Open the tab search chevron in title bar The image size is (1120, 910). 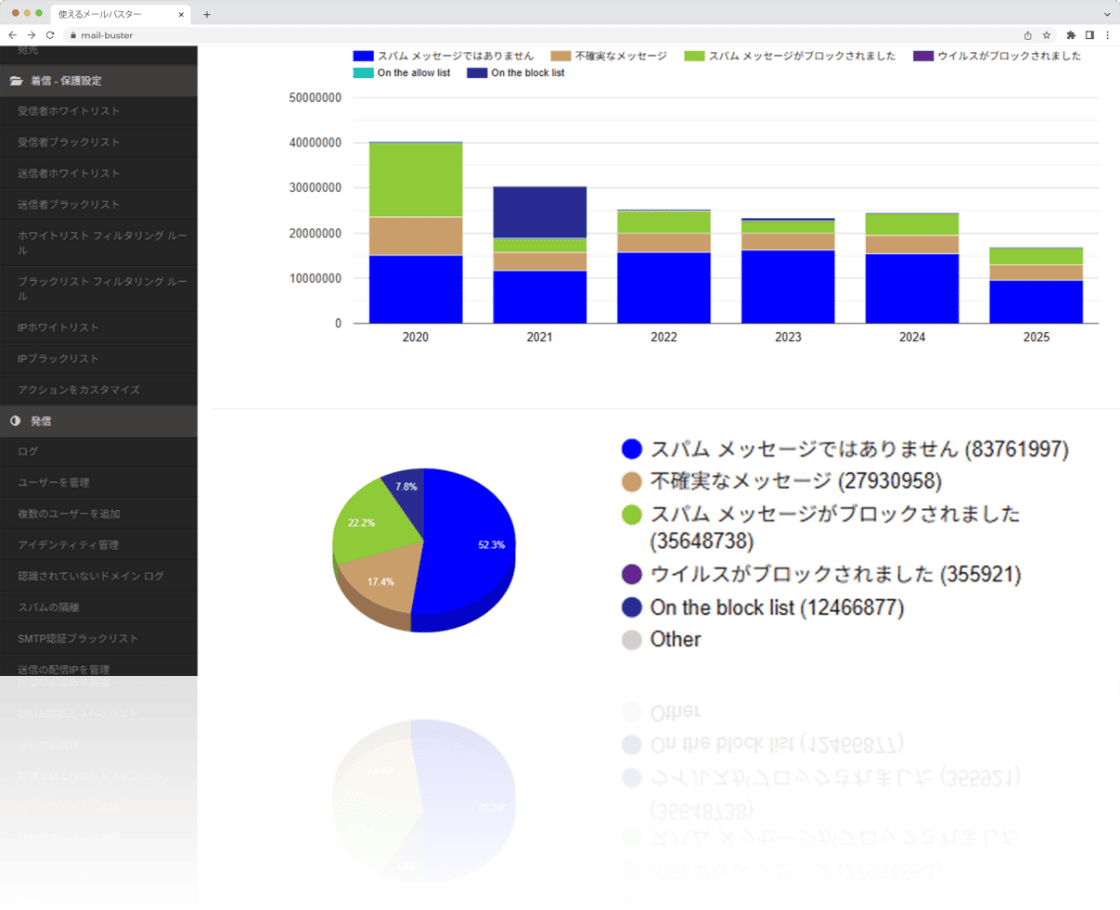(x=1107, y=14)
